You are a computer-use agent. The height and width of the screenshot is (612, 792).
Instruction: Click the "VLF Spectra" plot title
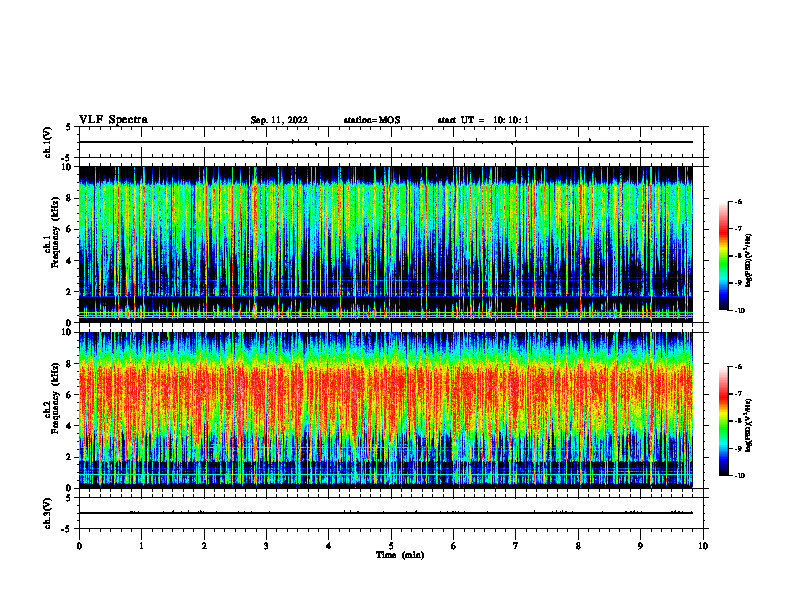[x=113, y=120]
